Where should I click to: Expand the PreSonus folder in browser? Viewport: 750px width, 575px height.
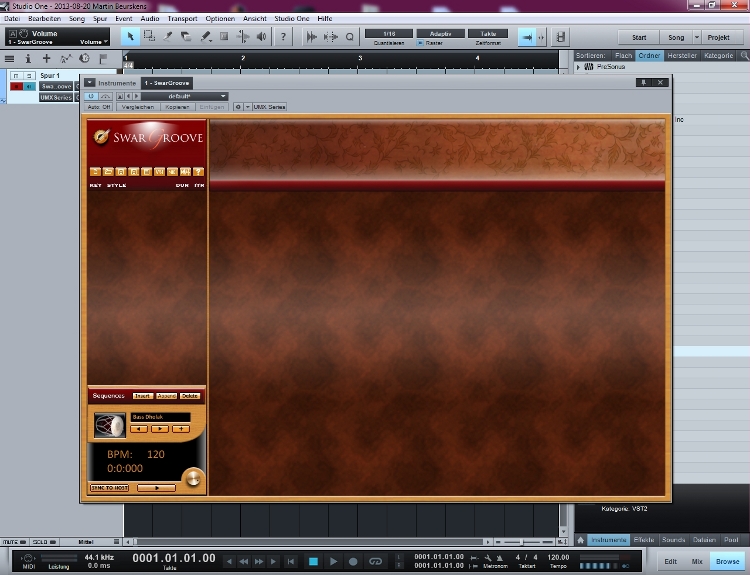[578, 67]
